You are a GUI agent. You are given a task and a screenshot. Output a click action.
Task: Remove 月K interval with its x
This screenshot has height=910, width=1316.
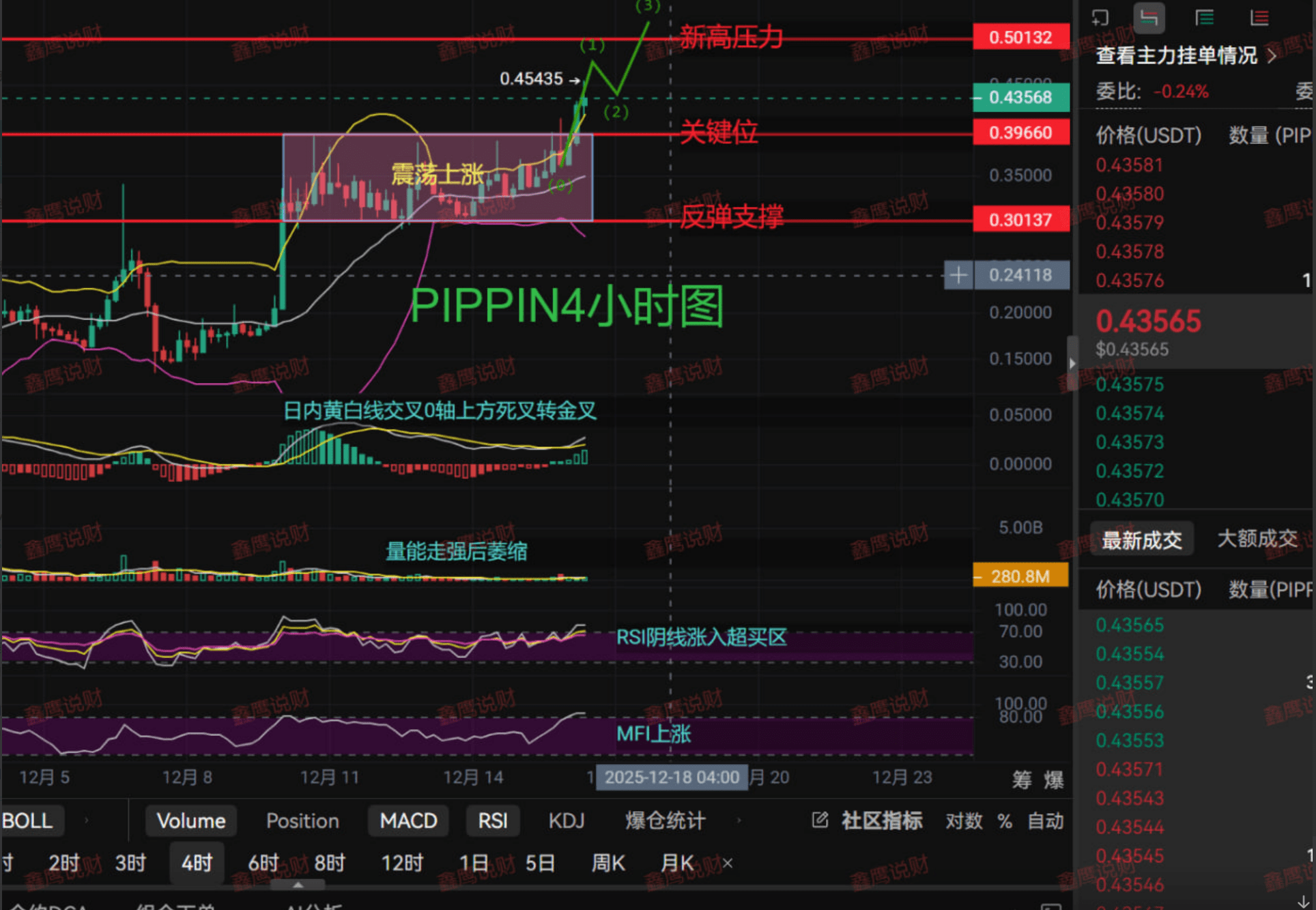click(x=728, y=864)
